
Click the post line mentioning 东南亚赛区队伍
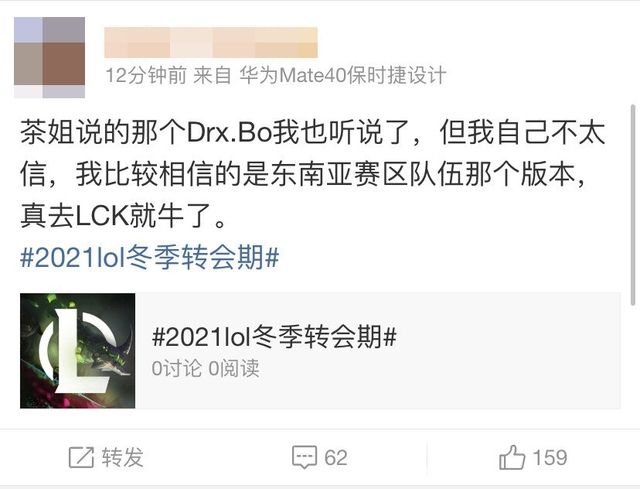[303, 174]
